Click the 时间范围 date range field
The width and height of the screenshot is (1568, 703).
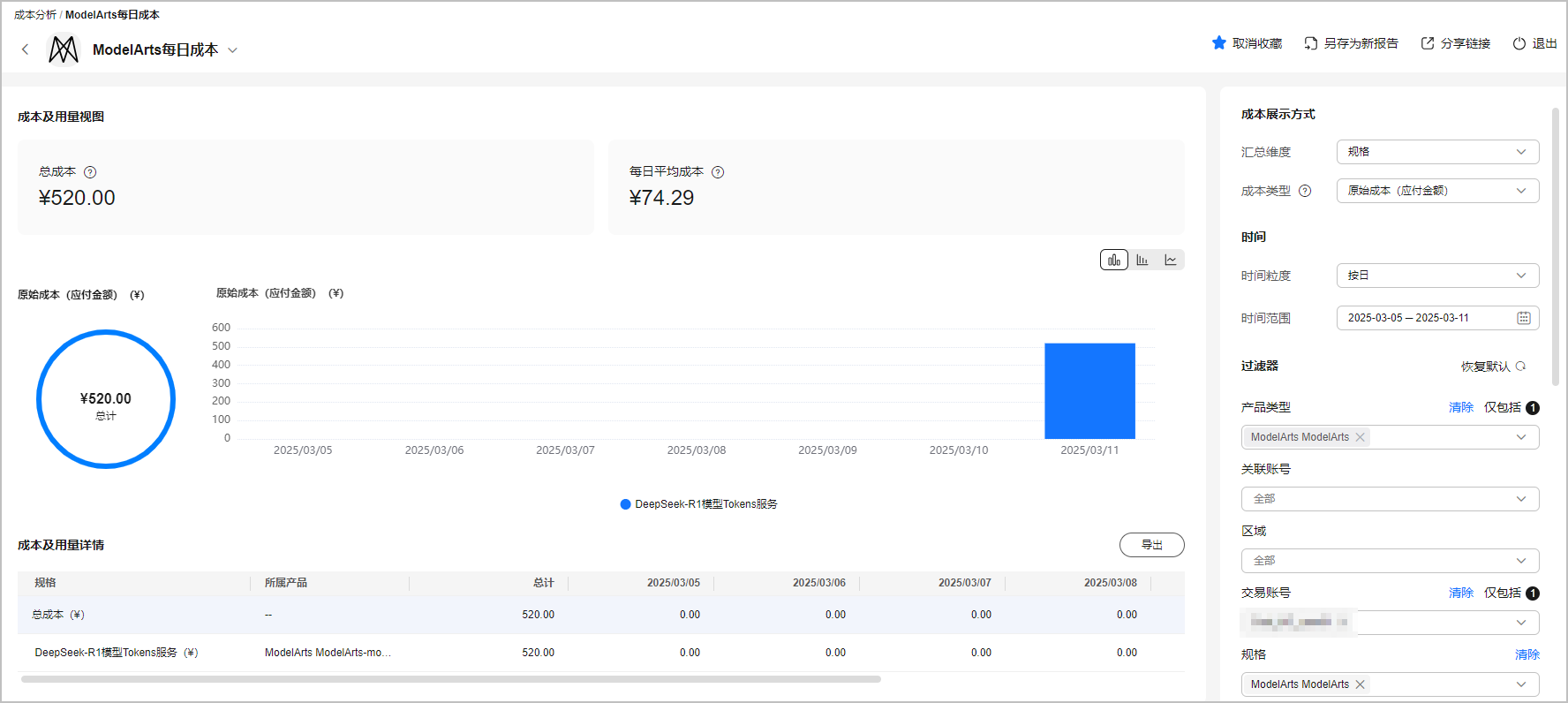coord(1437,318)
